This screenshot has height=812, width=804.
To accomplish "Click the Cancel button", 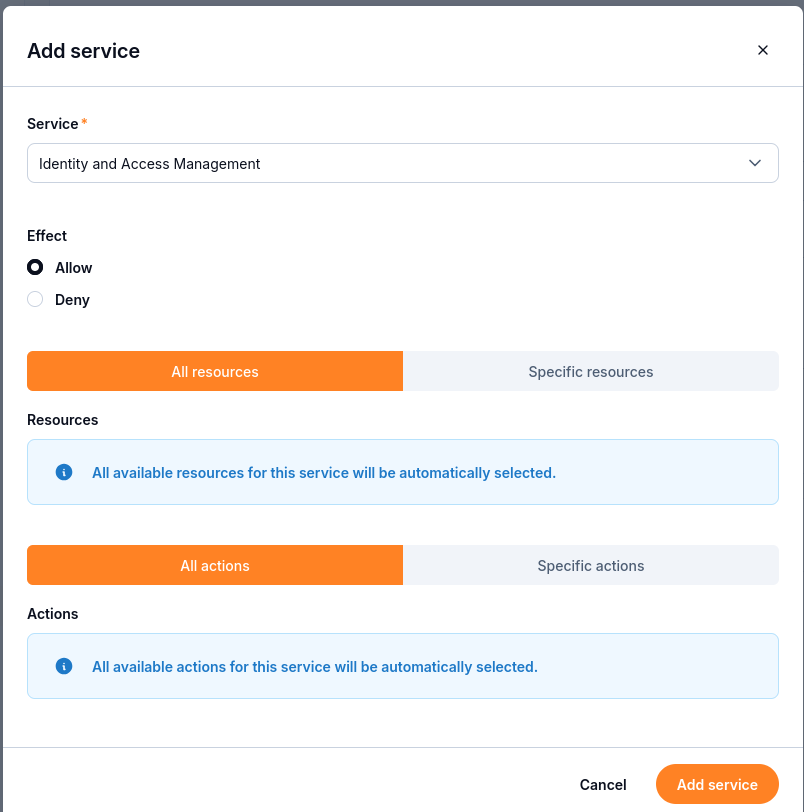I will point(603,785).
